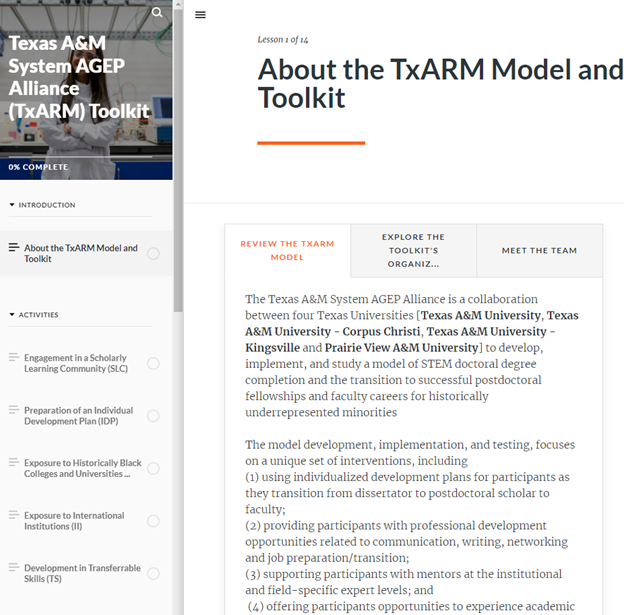624x615 pixels.
Task: Switch to Review the TxARM Model tab
Action: coord(287,250)
